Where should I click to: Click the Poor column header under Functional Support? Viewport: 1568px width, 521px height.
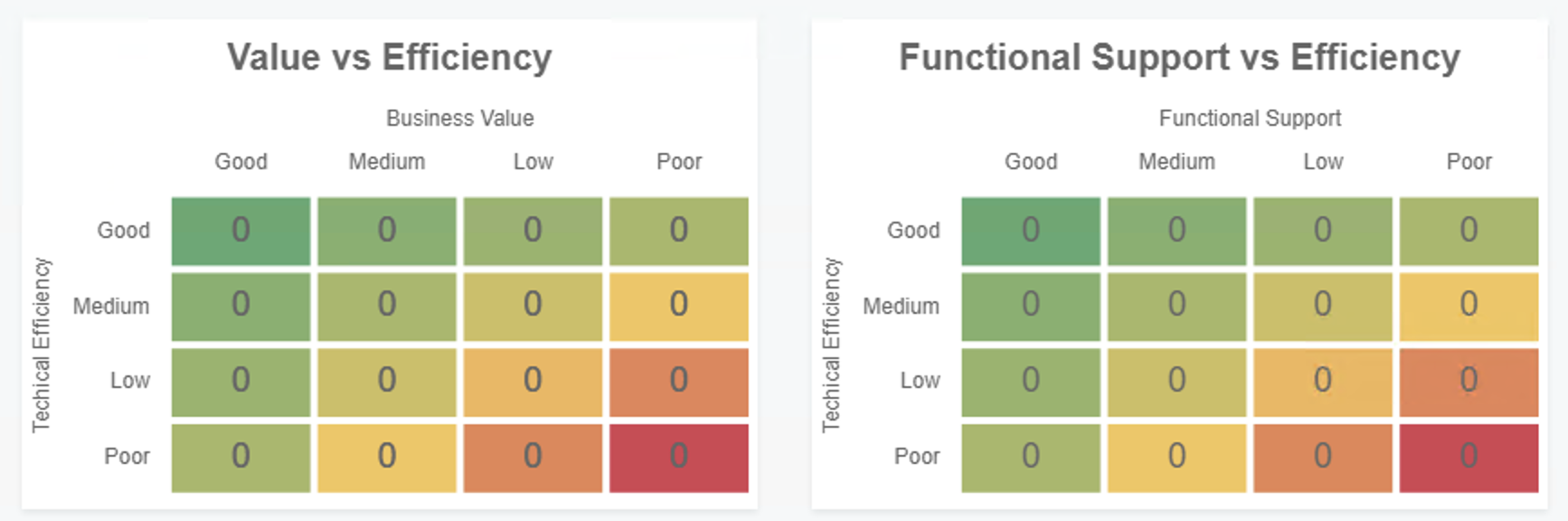point(1469,162)
